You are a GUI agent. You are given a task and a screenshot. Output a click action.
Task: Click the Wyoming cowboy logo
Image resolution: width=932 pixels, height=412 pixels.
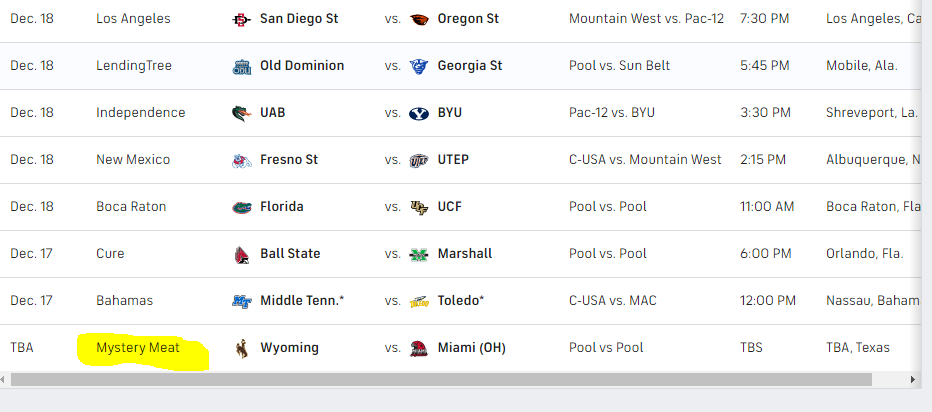point(241,348)
